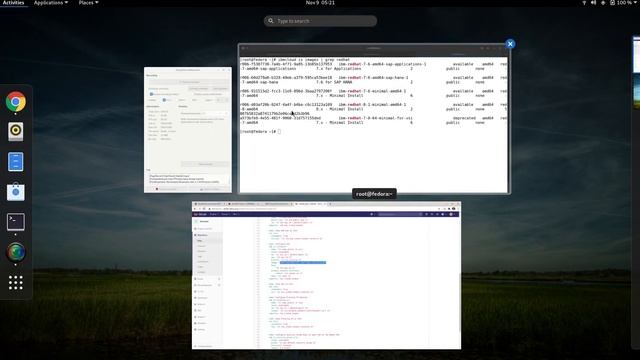Screen dimensions: 640x360
Task: Show all applications grid
Action: click(16, 282)
